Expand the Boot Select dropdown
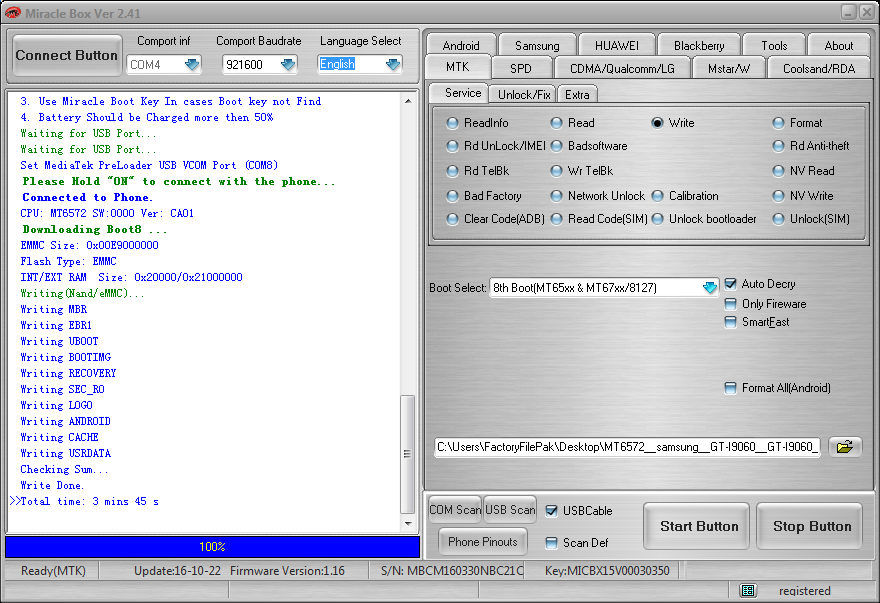This screenshot has height=603, width=880. [x=709, y=287]
